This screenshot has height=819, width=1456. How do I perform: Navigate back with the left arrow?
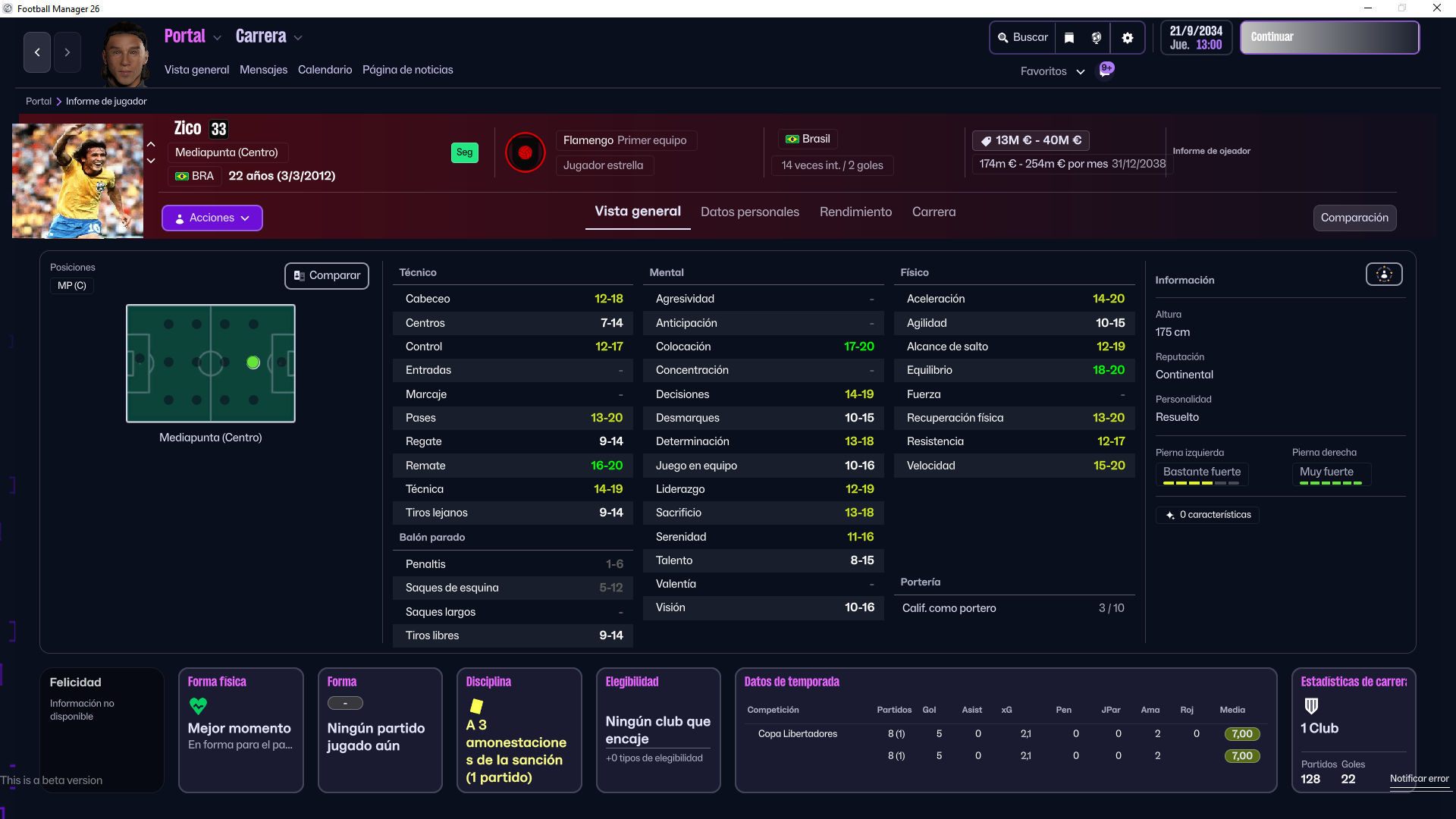37,52
